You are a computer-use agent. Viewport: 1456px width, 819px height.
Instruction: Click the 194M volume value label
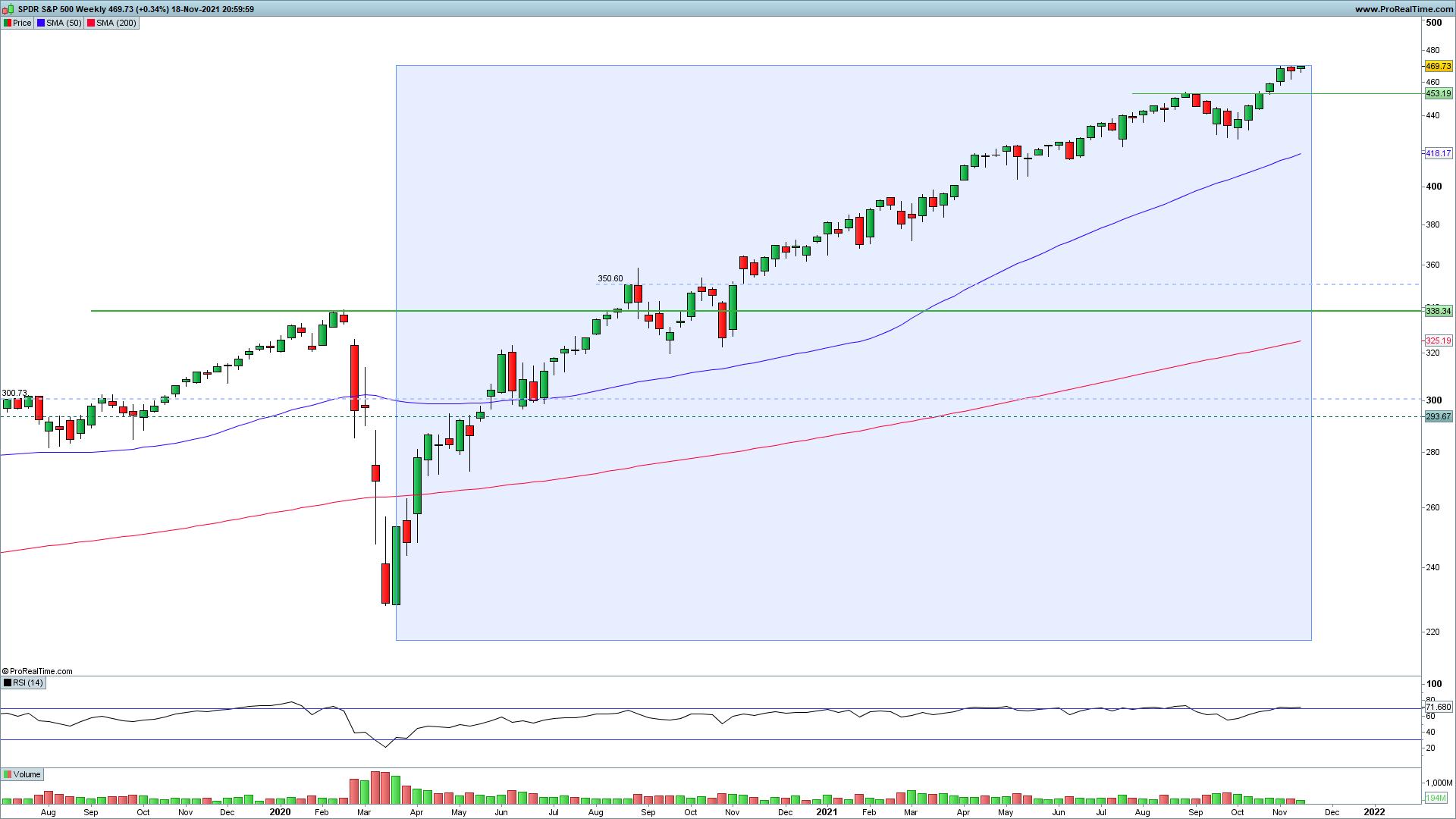point(1436,798)
